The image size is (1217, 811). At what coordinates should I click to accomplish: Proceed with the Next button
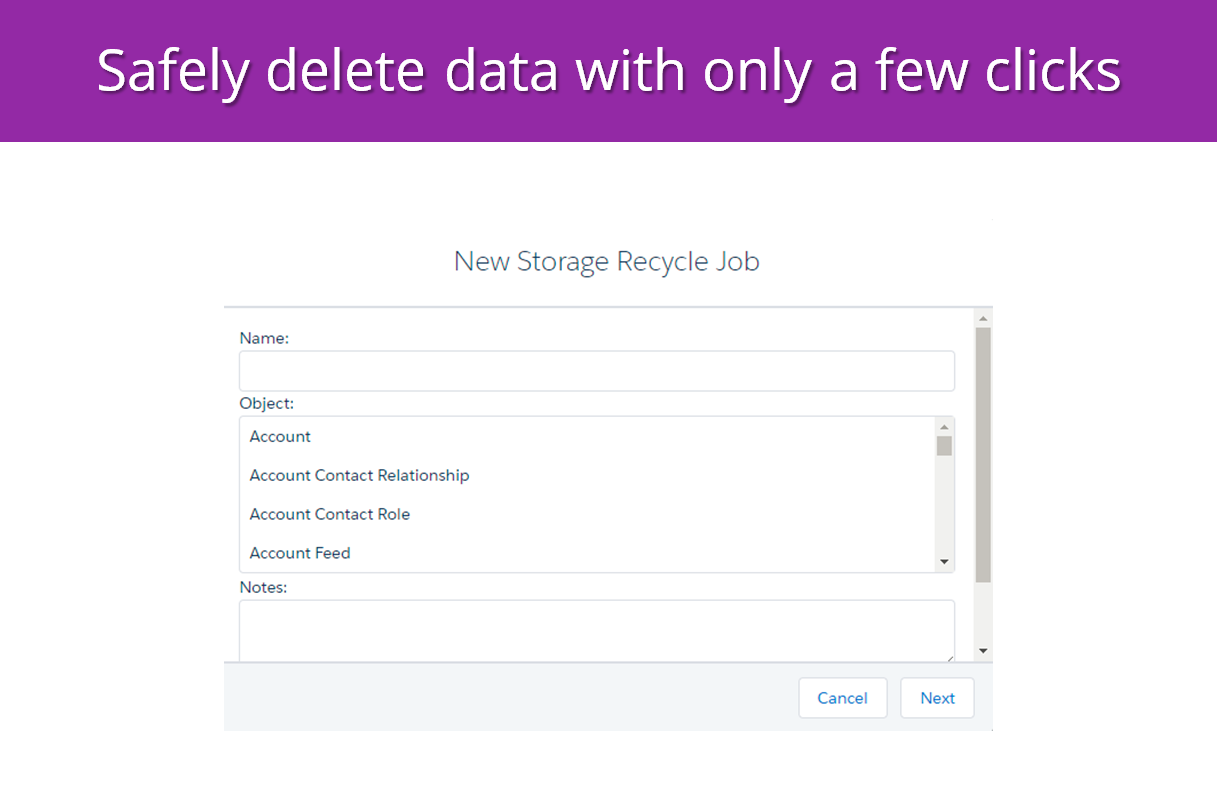pyautogui.click(x=937, y=698)
